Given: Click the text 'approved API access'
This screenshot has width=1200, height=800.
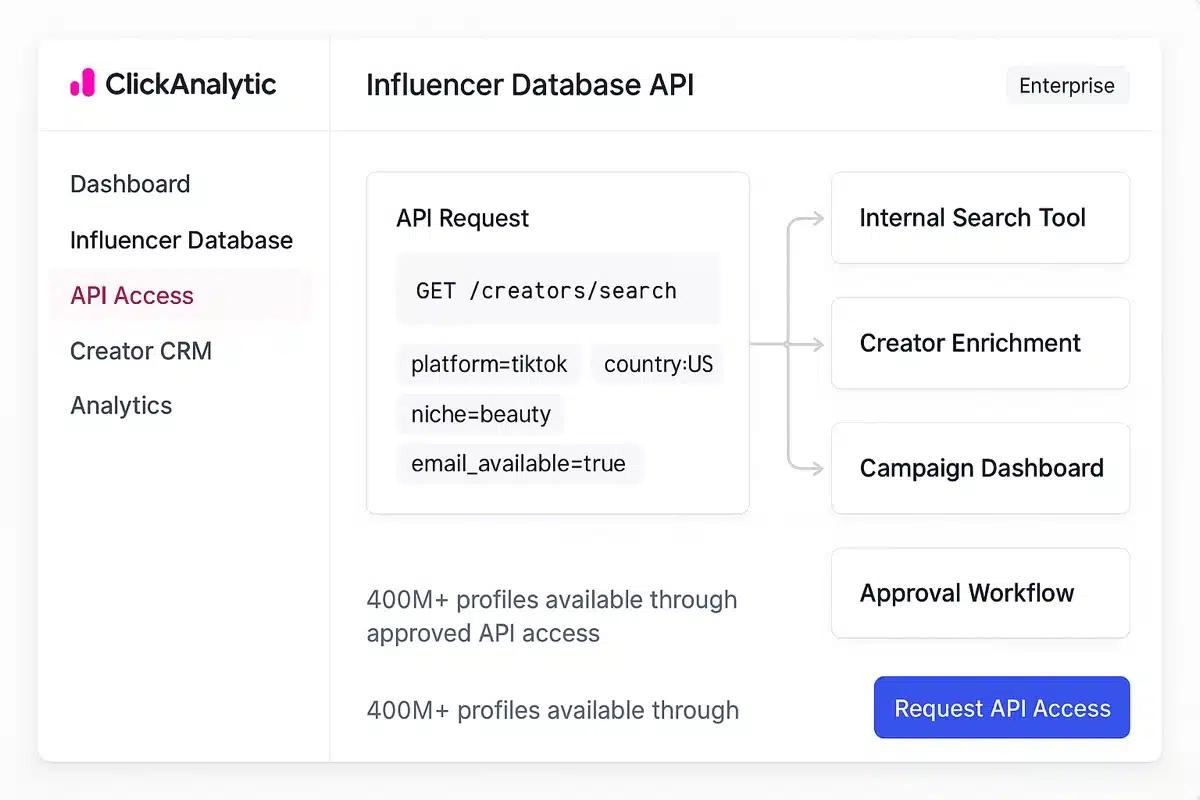Looking at the screenshot, I should tap(483, 633).
